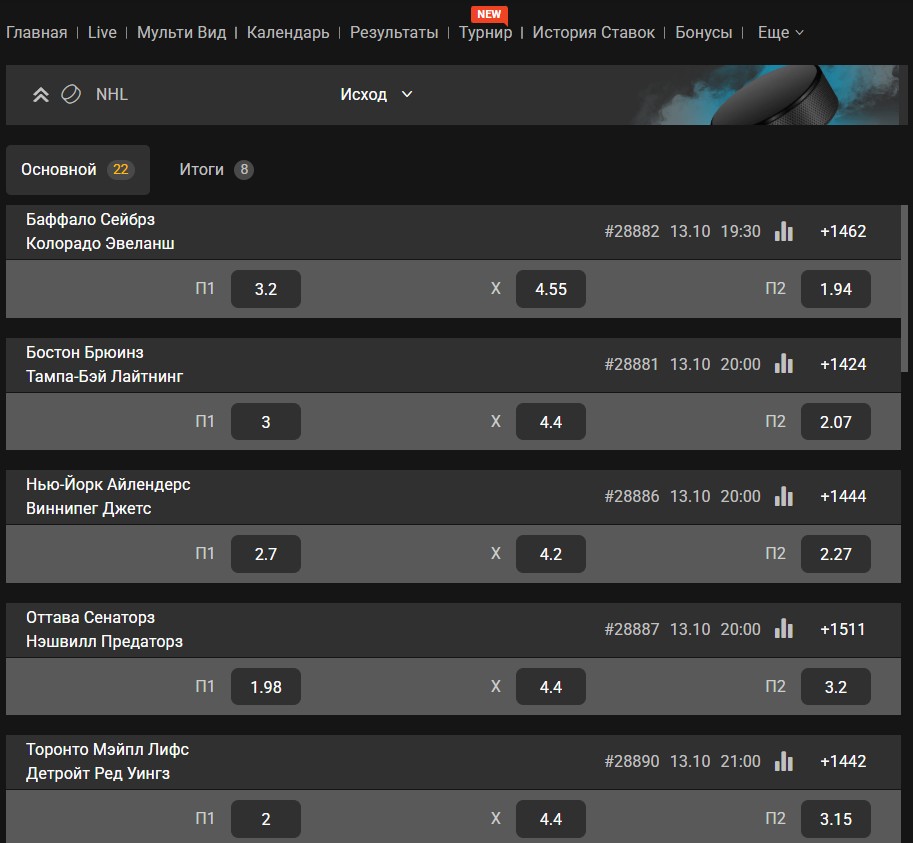Screen dimensions: 913x843
Task: Bet П1 at 3 on Бостон Брюинз
Action: click(x=266, y=422)
